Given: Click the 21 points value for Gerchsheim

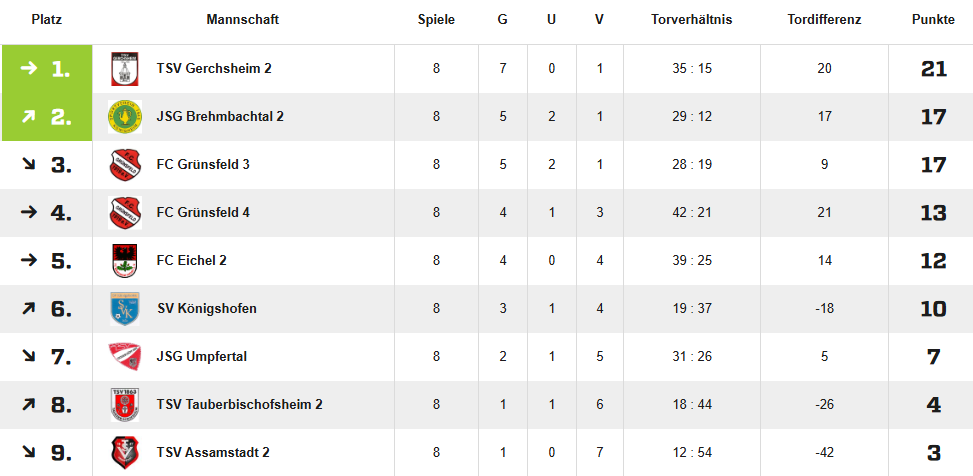Looking at the screenshot, I should (x=933, y=69).
